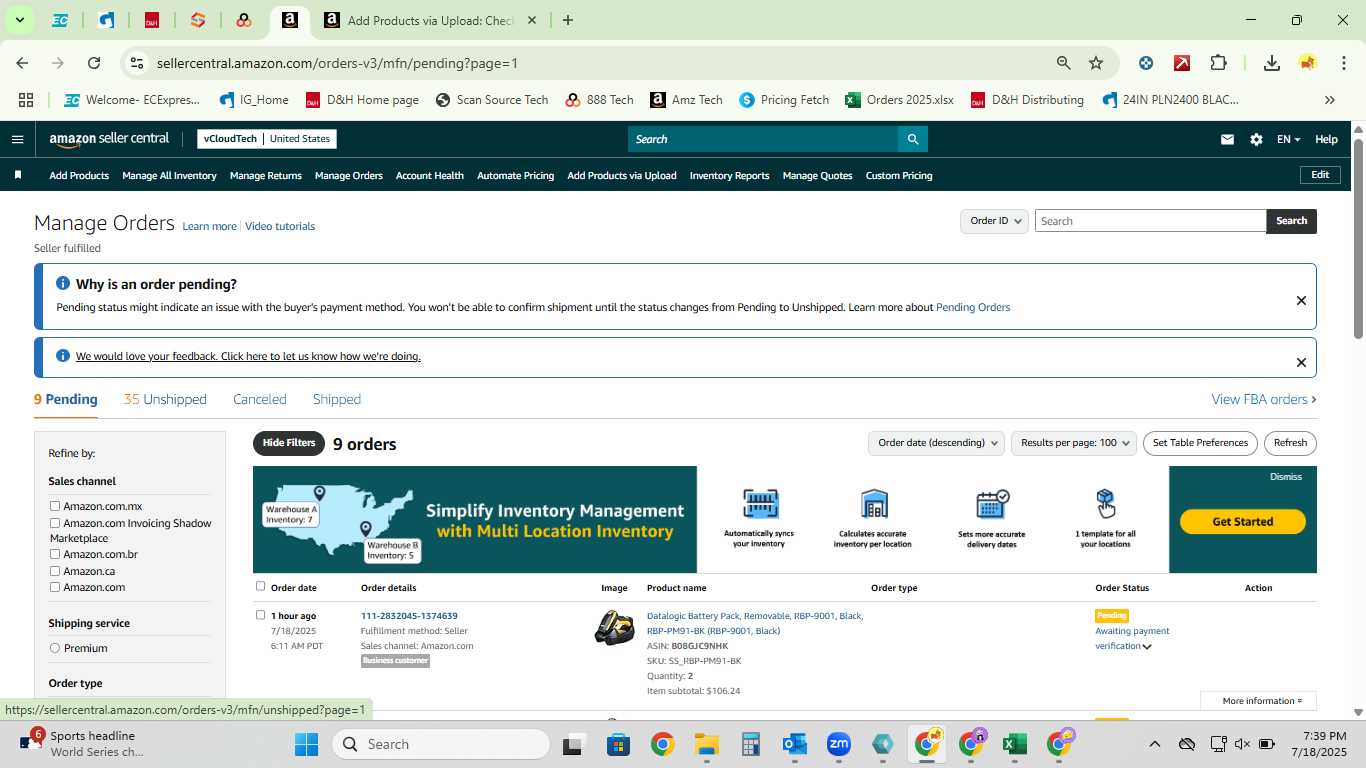Image resolution: width=1366 pixels, height=768 pixels.
Task: Open the browser downloads icon
Action: [1271, 63]
